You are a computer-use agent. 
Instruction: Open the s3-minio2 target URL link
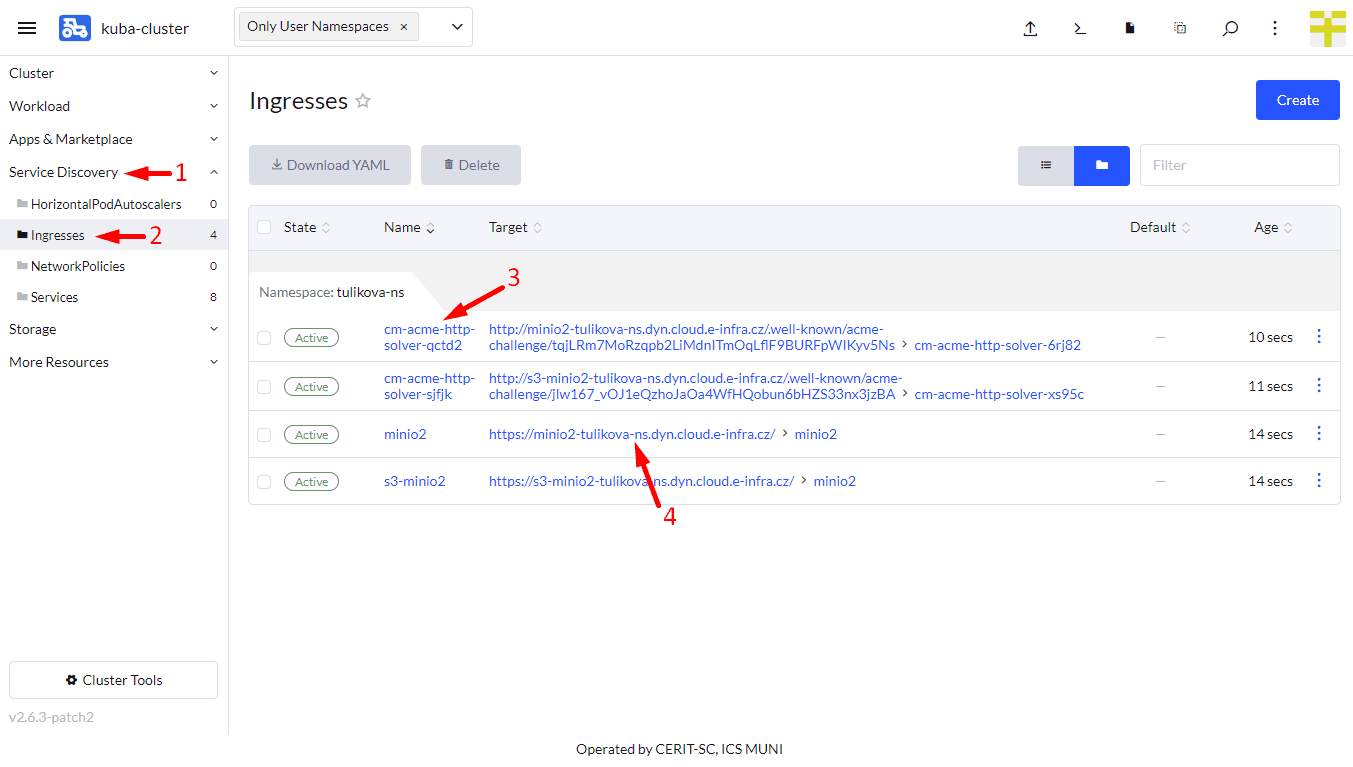click(x=641, y=481)
